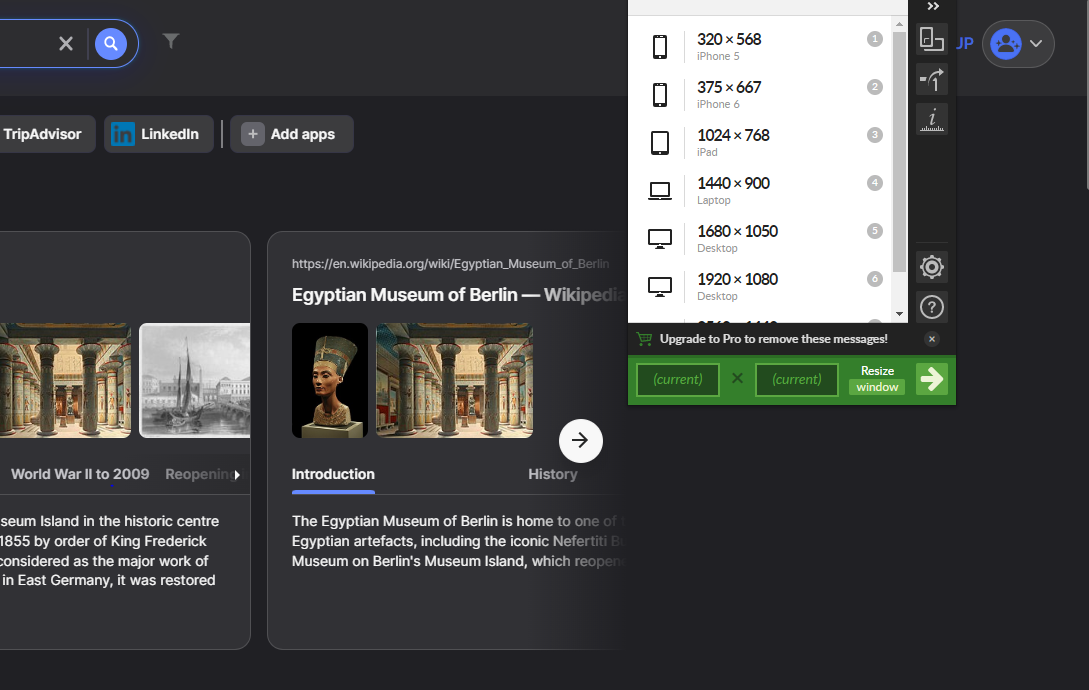This screenshot has height=690, width=1089.
Task: Click the iPad tablet icon
Action: [660, 142]
